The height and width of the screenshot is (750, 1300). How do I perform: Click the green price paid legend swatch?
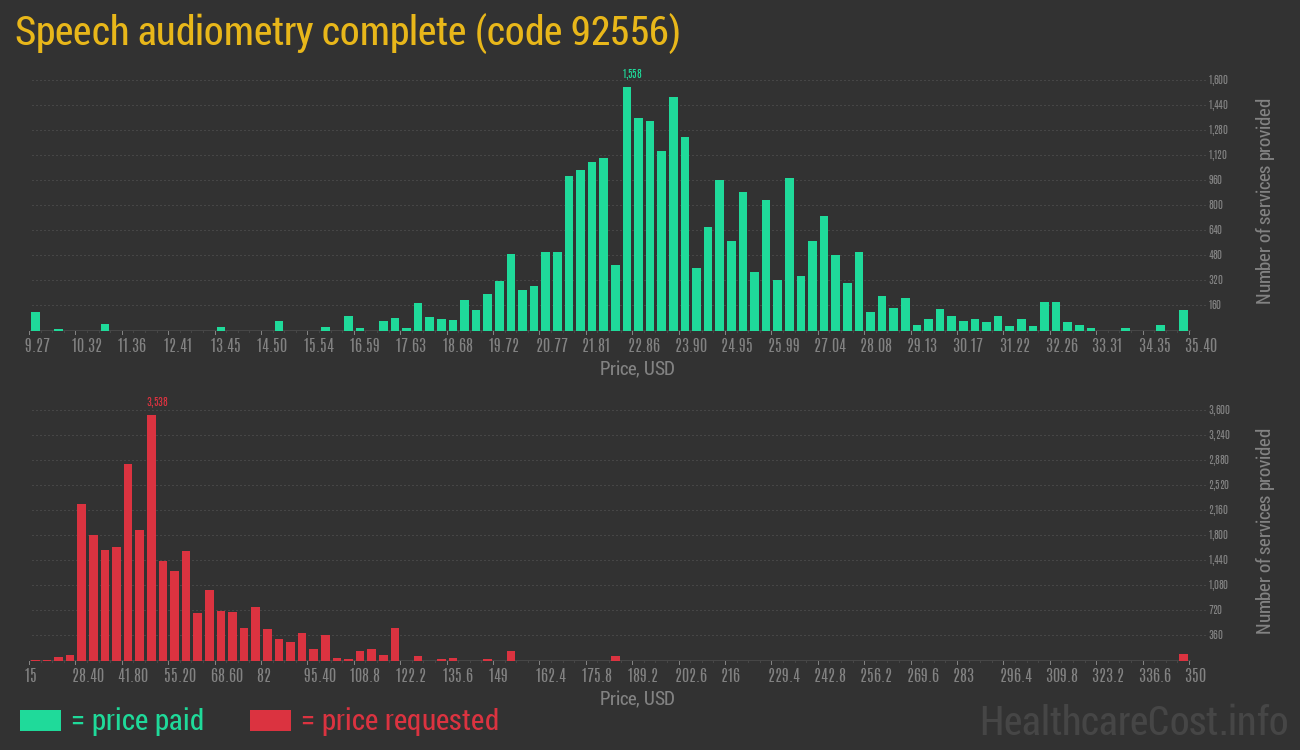pyautogui.click(x=40, y=720)
